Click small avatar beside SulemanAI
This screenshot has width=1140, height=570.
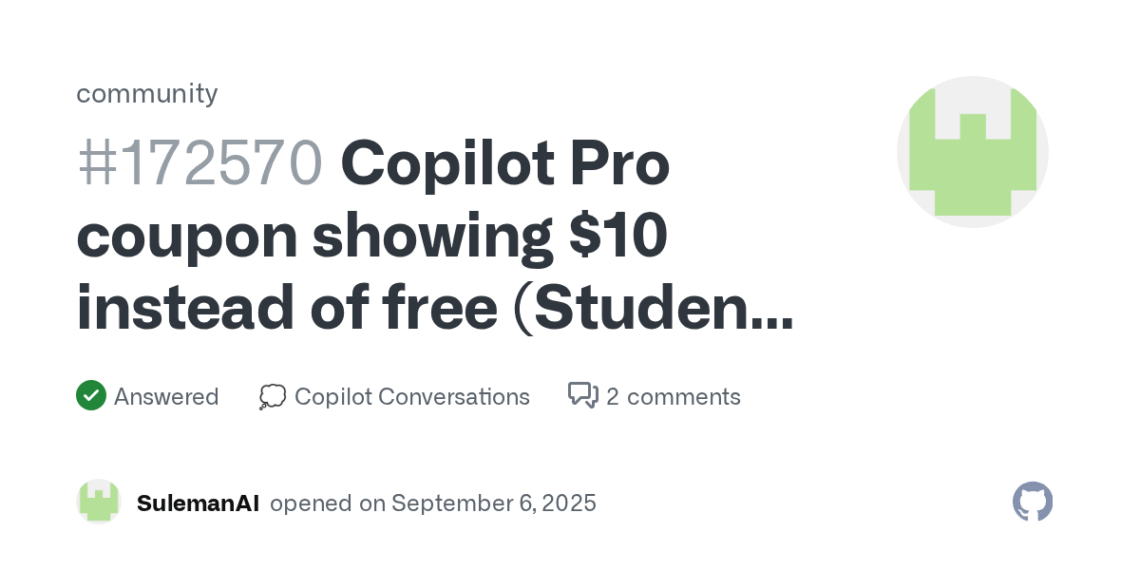pyautogui.click(x=99, y=502)
